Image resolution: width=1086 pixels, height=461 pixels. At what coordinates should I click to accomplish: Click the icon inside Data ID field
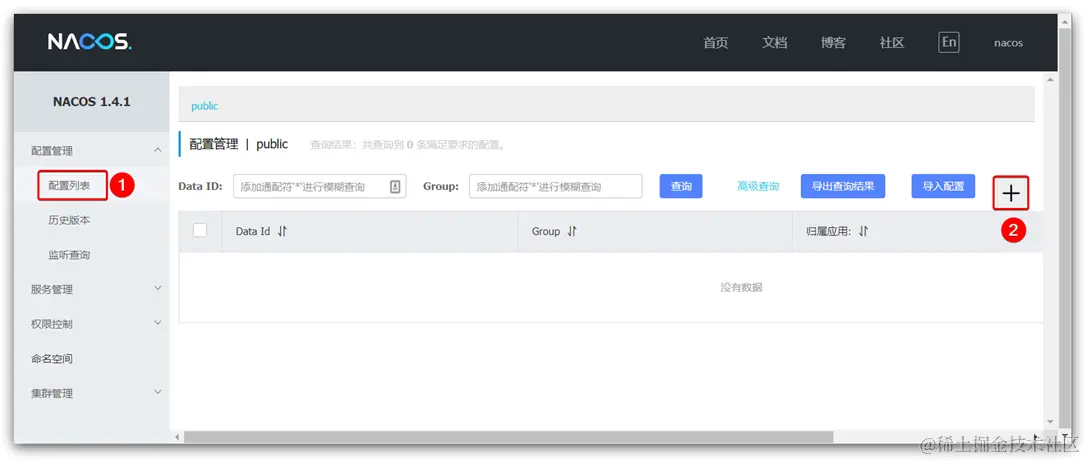click(x=395, y=186)
